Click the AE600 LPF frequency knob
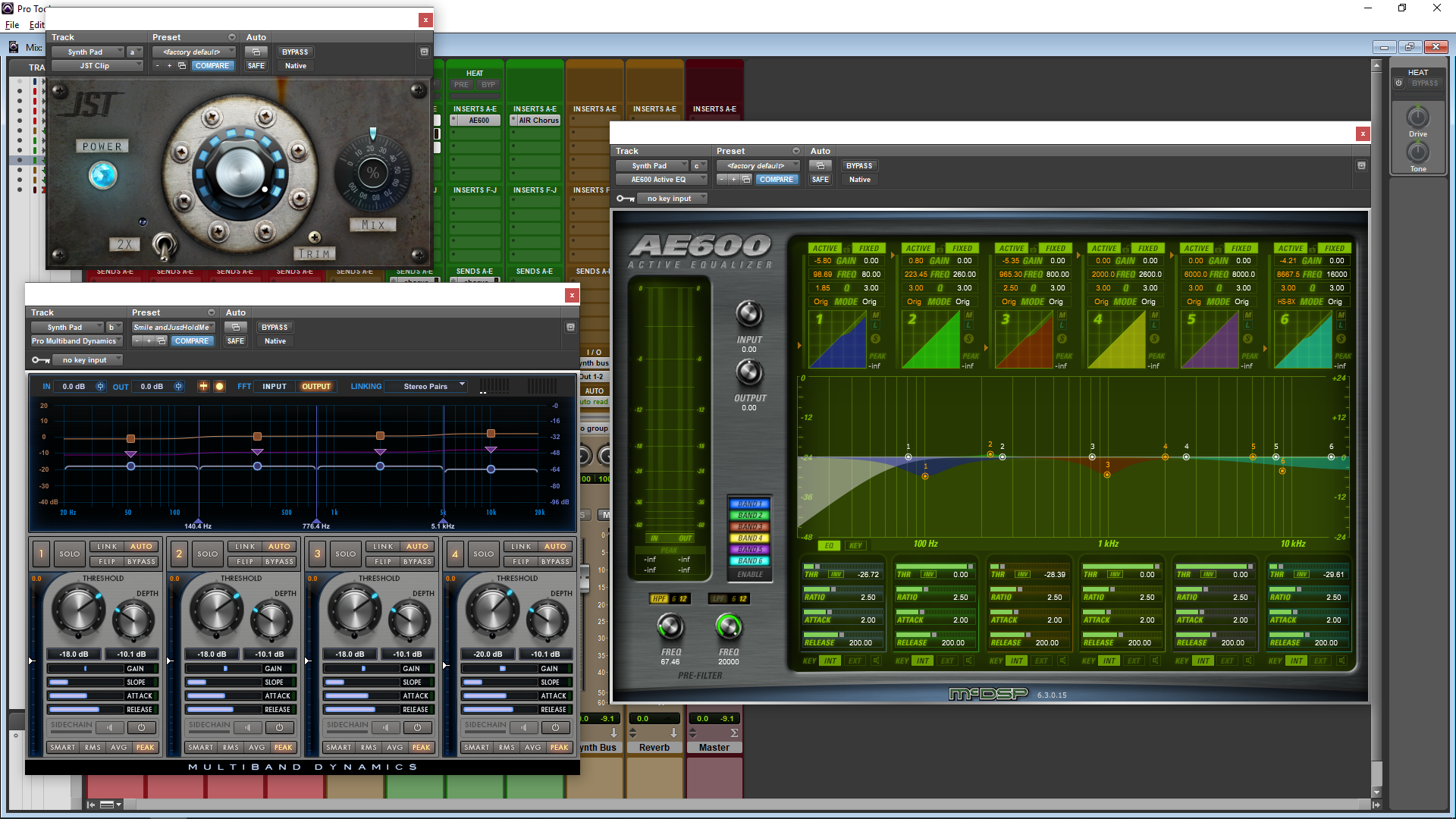This screenshot has width=1456, height=819. pyautogui.click(x=729, y=626)
